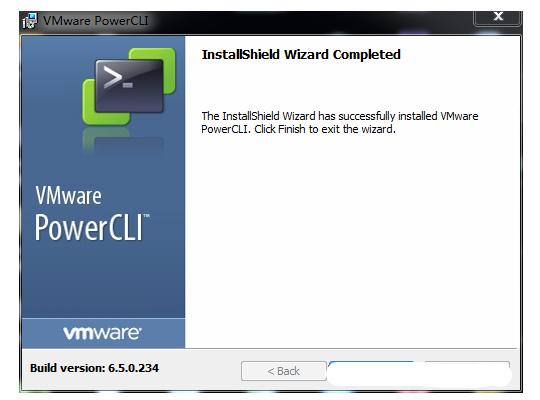Image resolution: width=540 pixels, height=400 pixels.
Task: Close the VMware PowerCLI installer window
Action: (x=498, y=17)
